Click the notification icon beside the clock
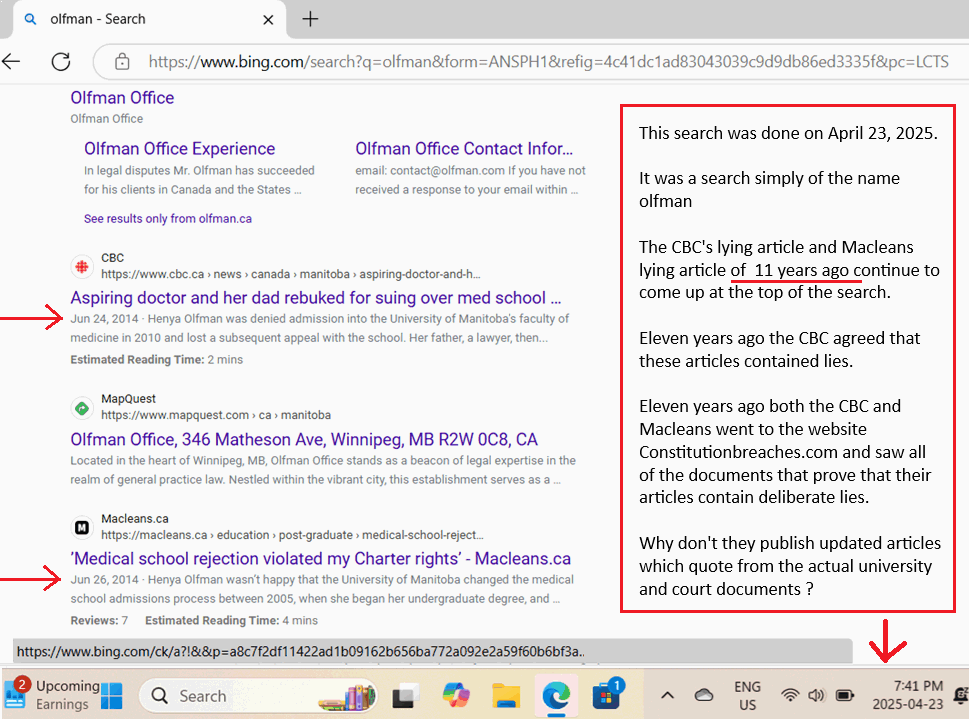969x719 pixels. point(960,696)
